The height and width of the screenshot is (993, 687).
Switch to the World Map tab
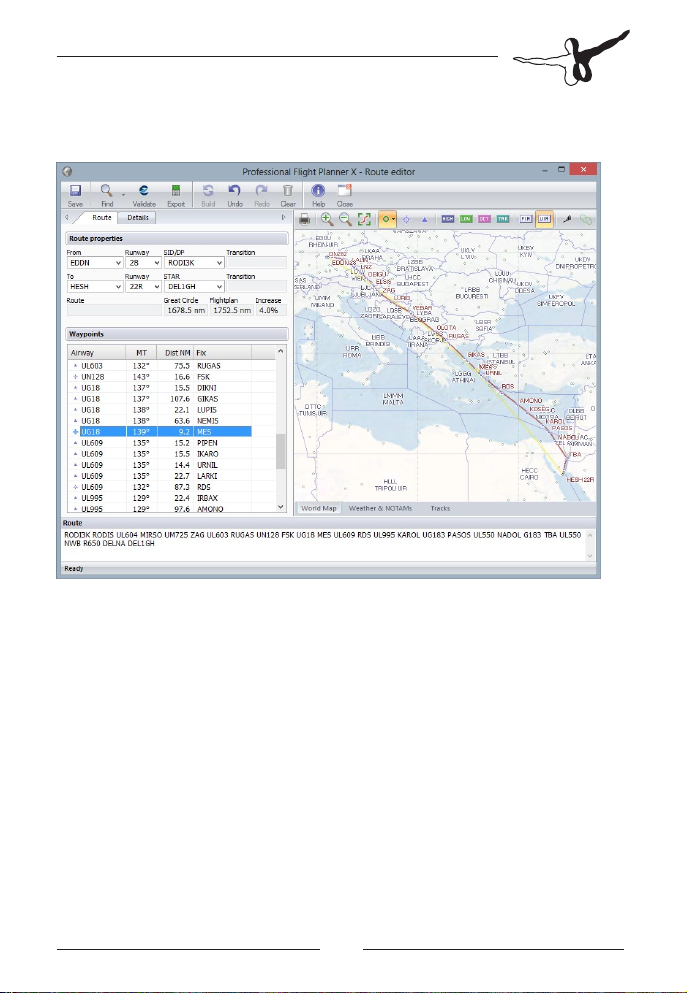318,508
